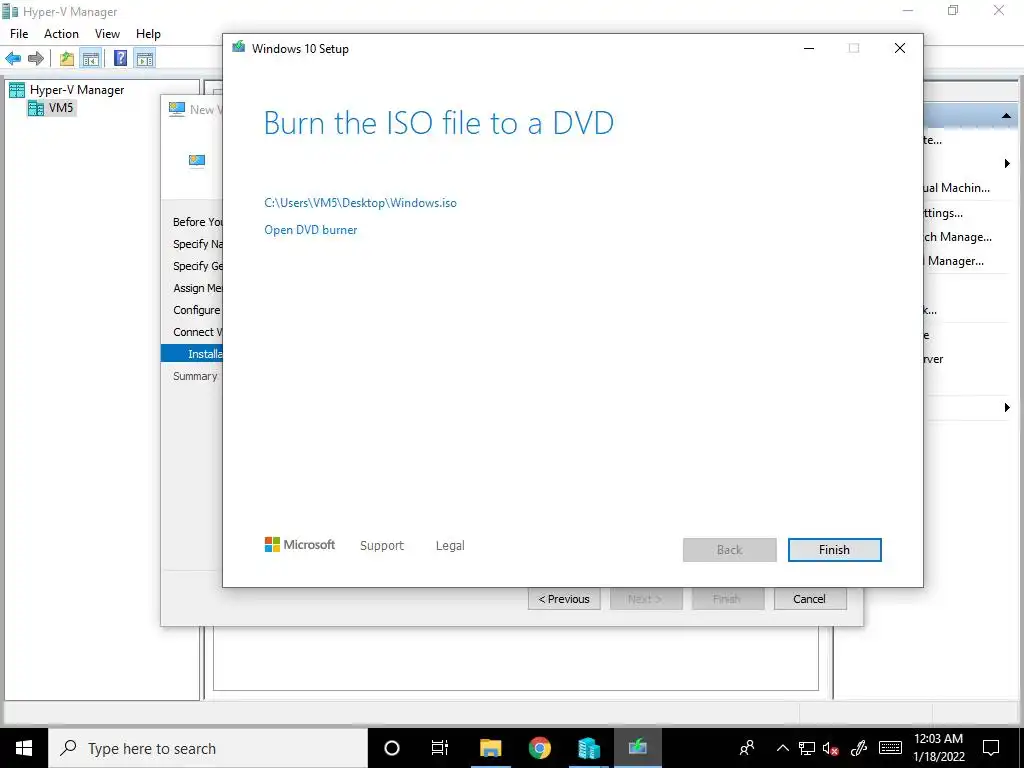Select the Assign Memory wizard step
1024x768 pixels.
click(197, 288)
